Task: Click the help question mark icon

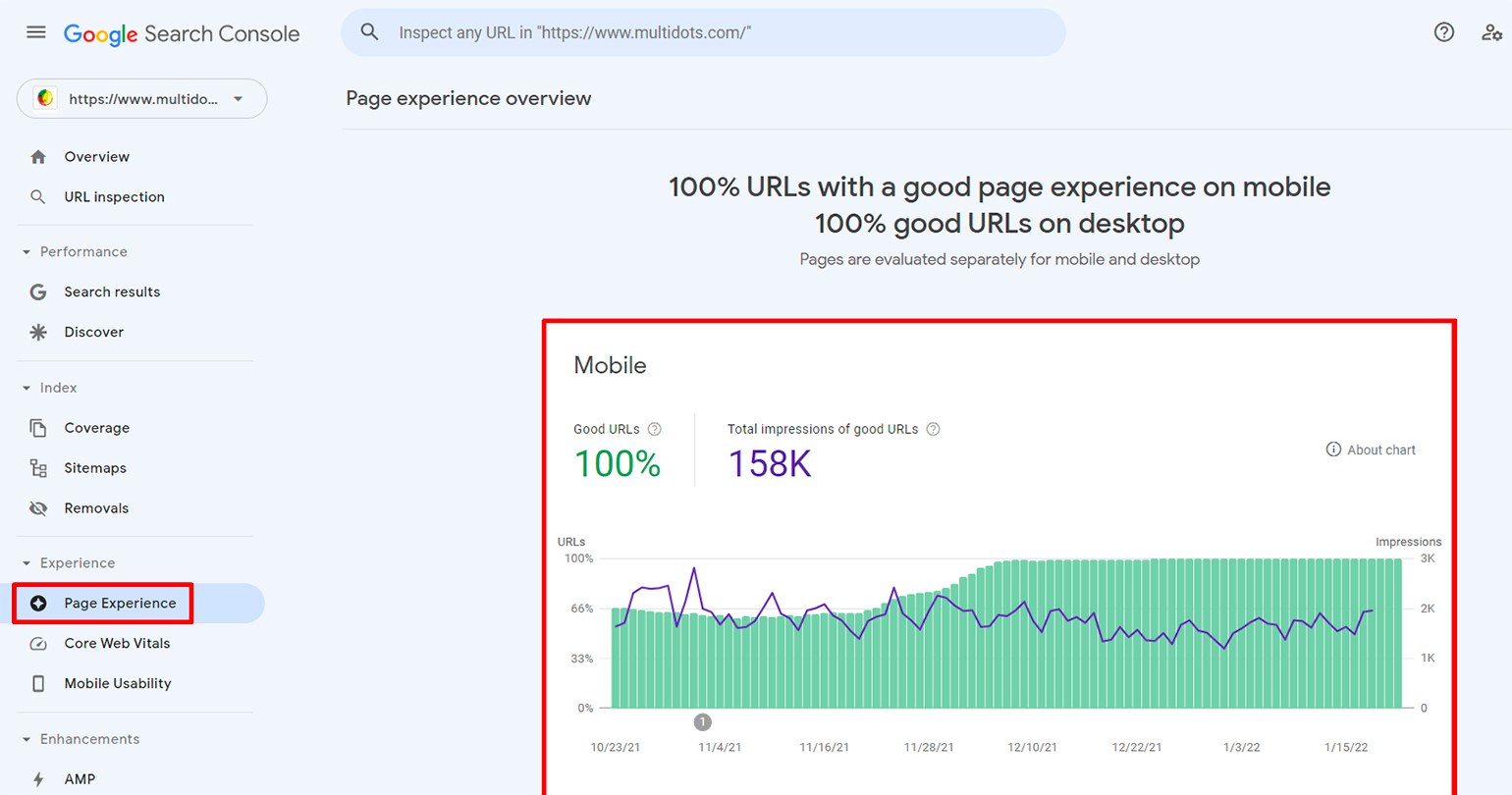Action: 1443,32
